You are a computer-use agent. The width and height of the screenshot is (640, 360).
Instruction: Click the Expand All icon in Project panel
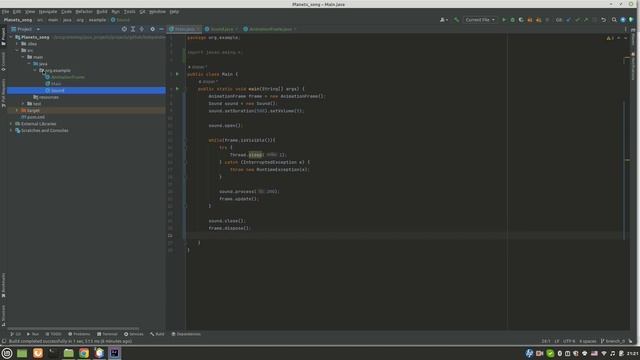[x=133, y=29]
